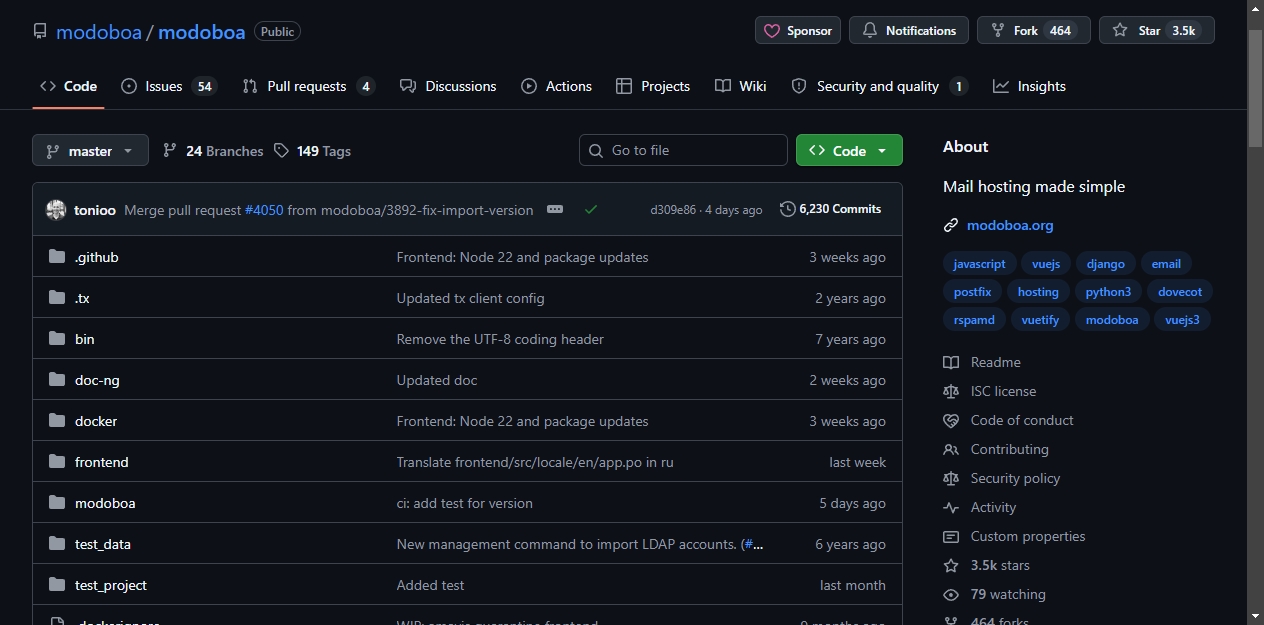Screen dimensions: 1264x625
Task: Click the .github folder icon
Action: (57, 257)
